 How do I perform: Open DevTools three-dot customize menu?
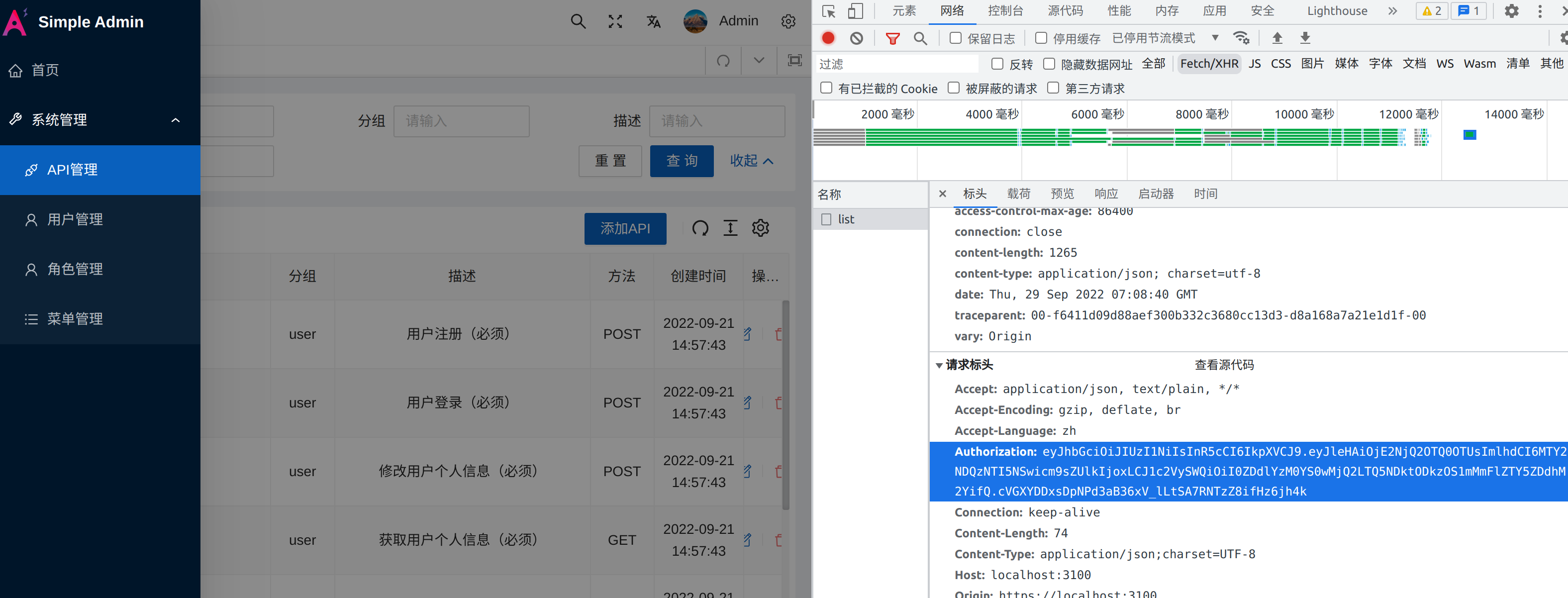coord(1540,11)
